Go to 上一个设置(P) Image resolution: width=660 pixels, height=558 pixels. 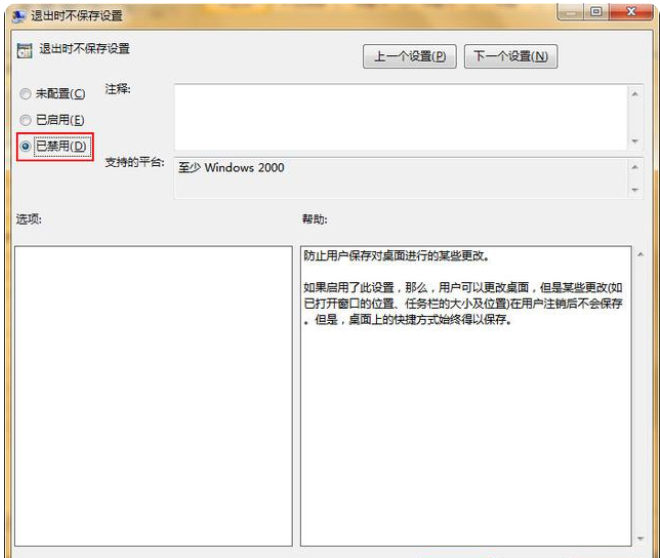click(x=409, y=56)
